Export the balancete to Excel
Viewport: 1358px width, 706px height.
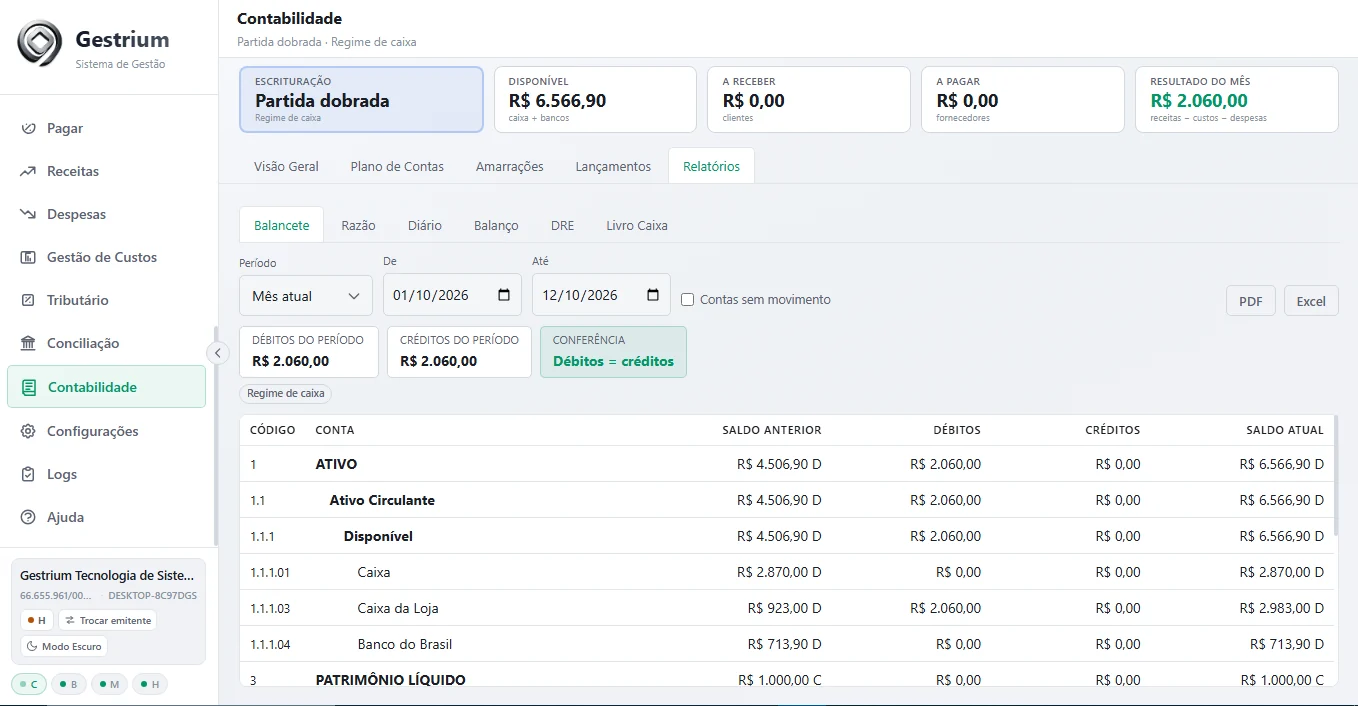point(1311,301)
